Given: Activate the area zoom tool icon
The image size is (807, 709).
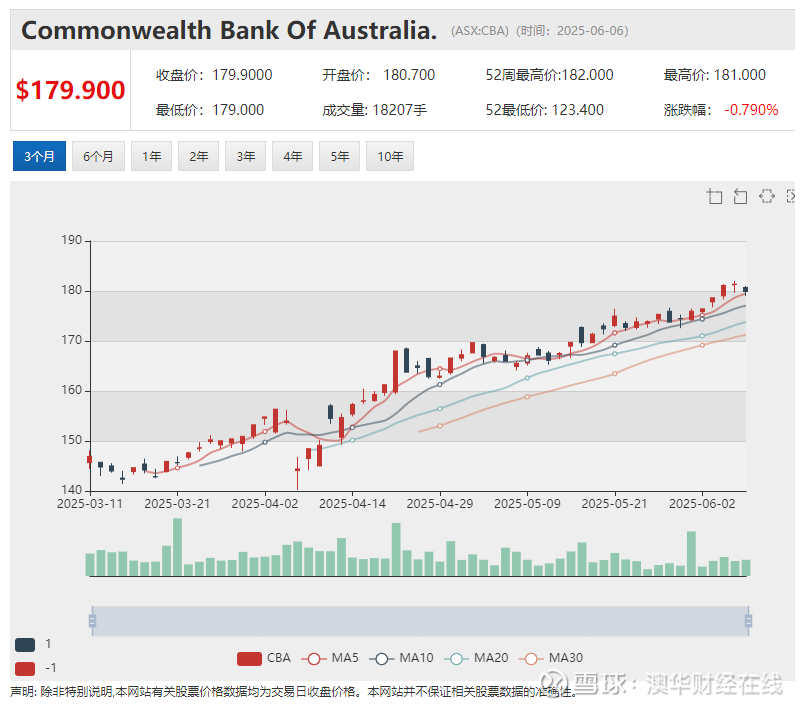Looking at the screenshot, I should (x=714, y=196).
